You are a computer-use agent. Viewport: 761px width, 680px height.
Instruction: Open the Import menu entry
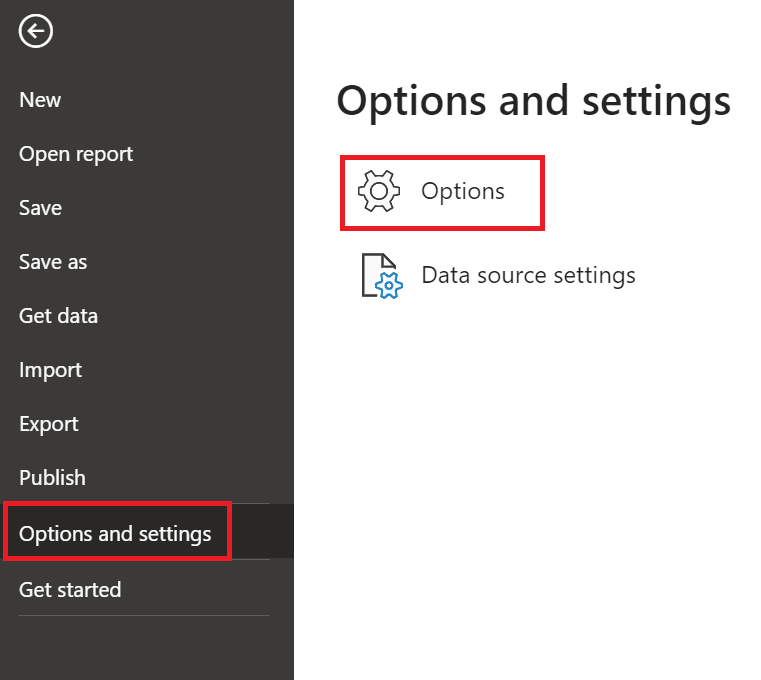pos(50,370)
